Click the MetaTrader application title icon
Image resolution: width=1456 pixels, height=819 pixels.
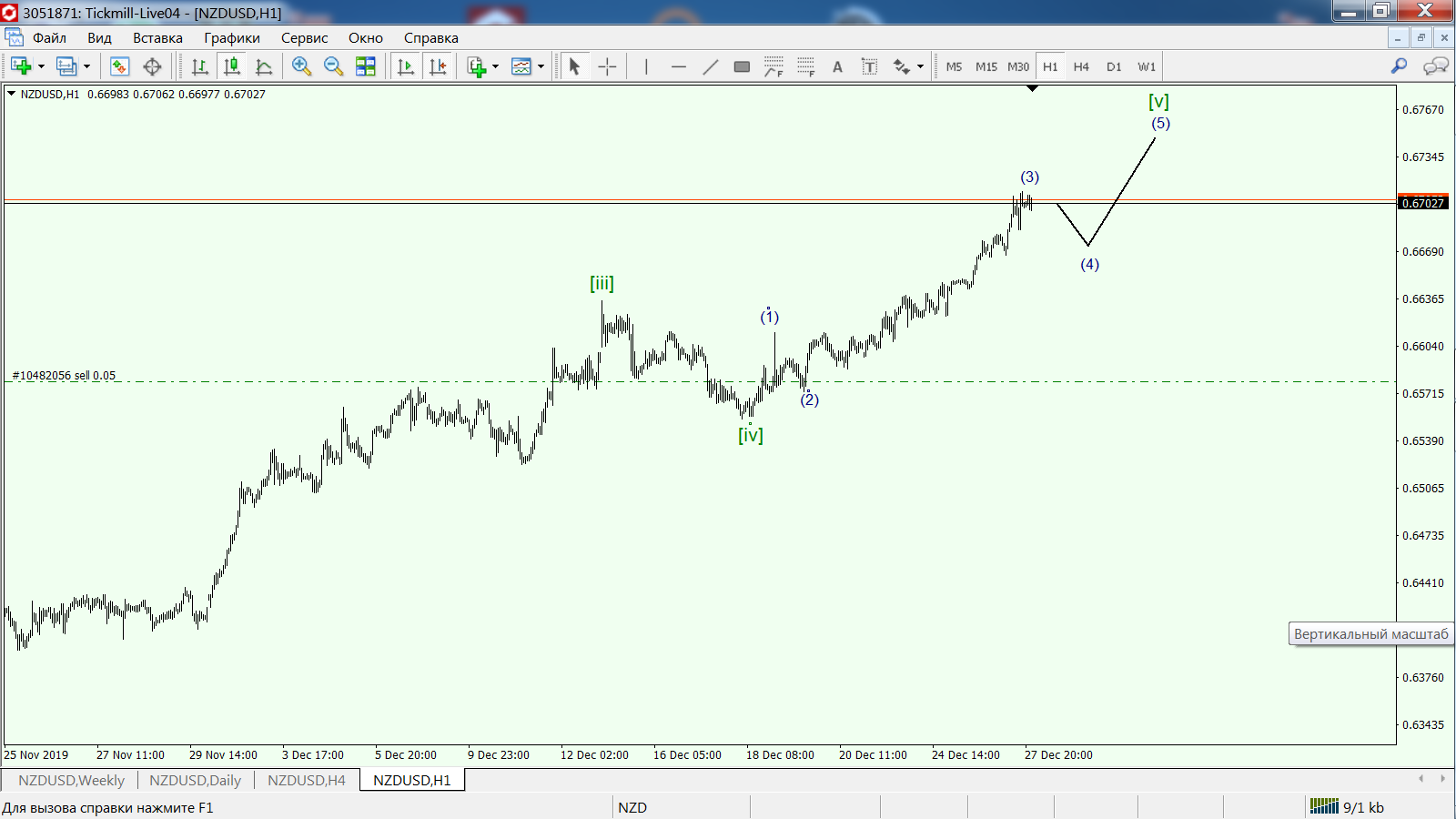coord(10,13)
